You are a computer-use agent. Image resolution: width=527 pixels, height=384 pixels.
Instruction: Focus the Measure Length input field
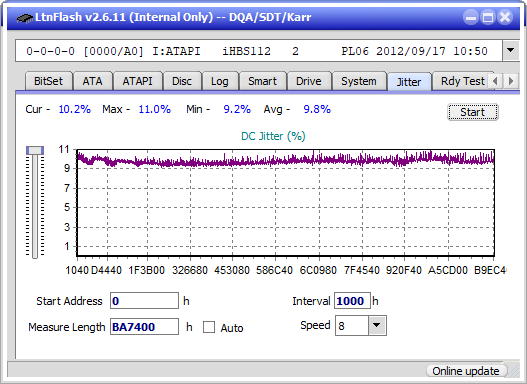(144, 327)
